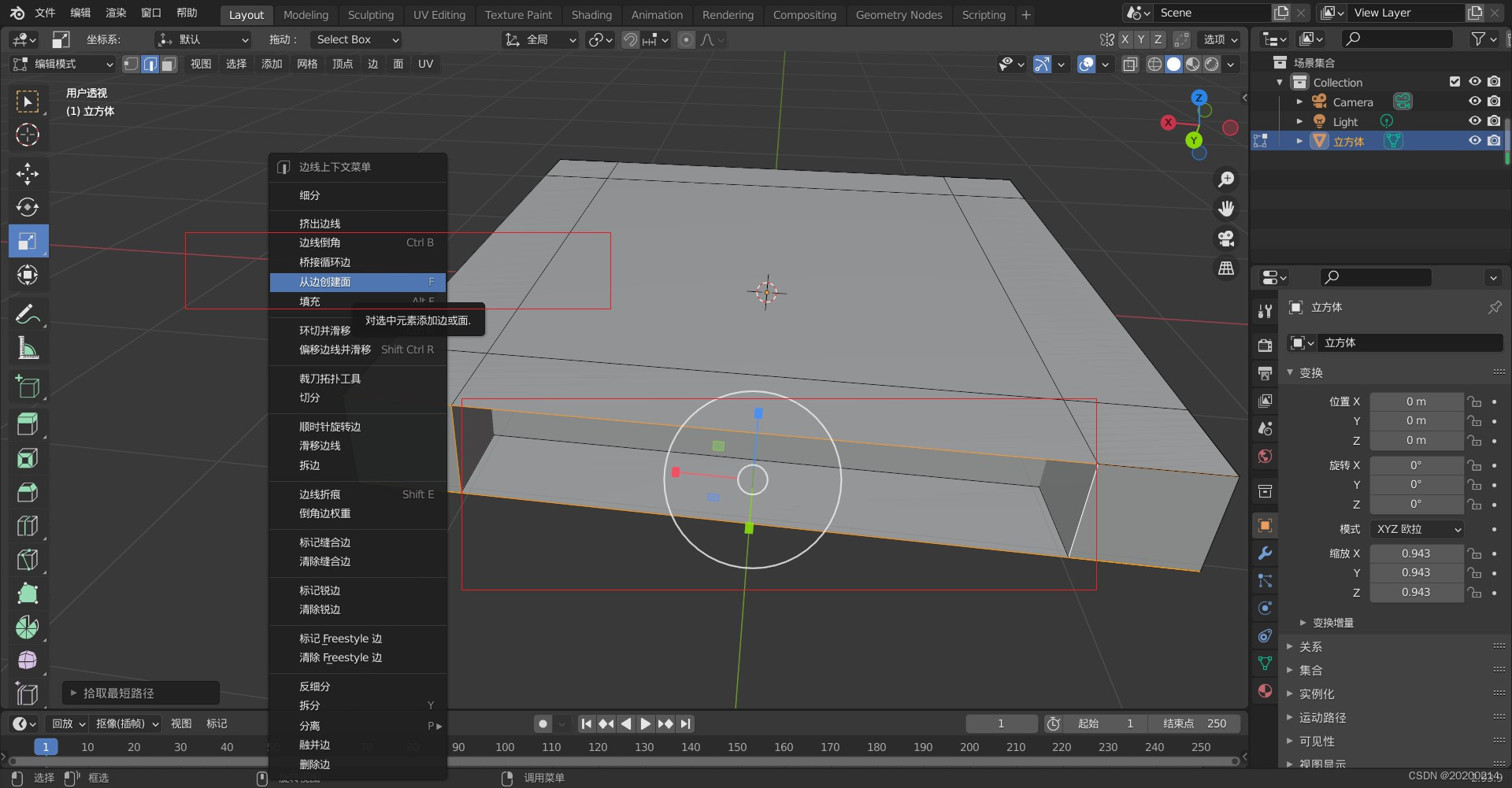Choose 从边创建面 in context menu
The height and width of the screenshot is (788, 1512).
click(x=358, y=282)
